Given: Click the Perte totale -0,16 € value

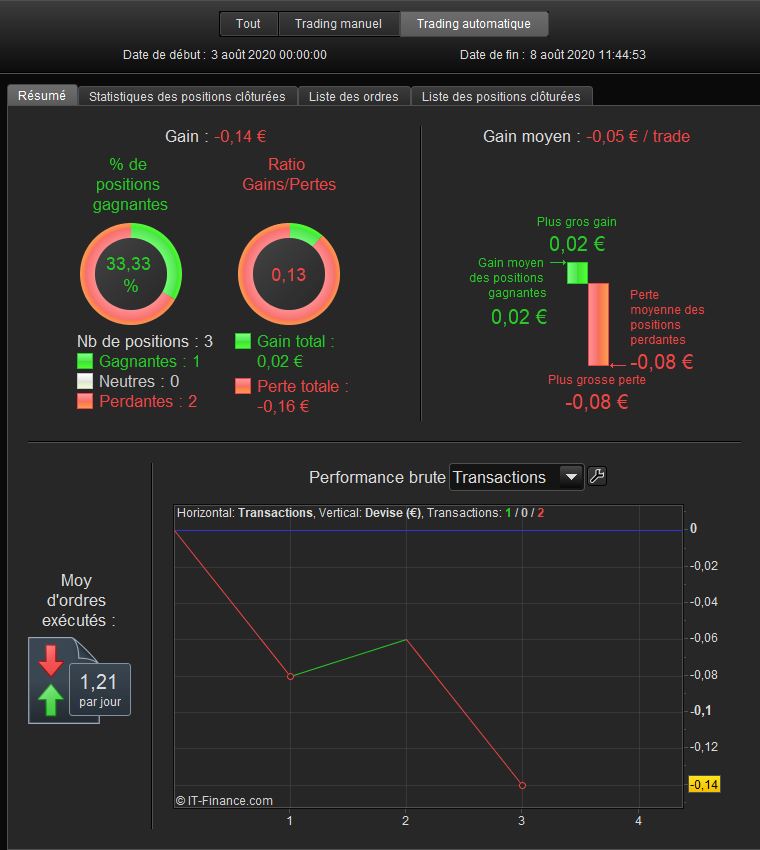Looking at the screenshot, I should (x=283, y=406).
